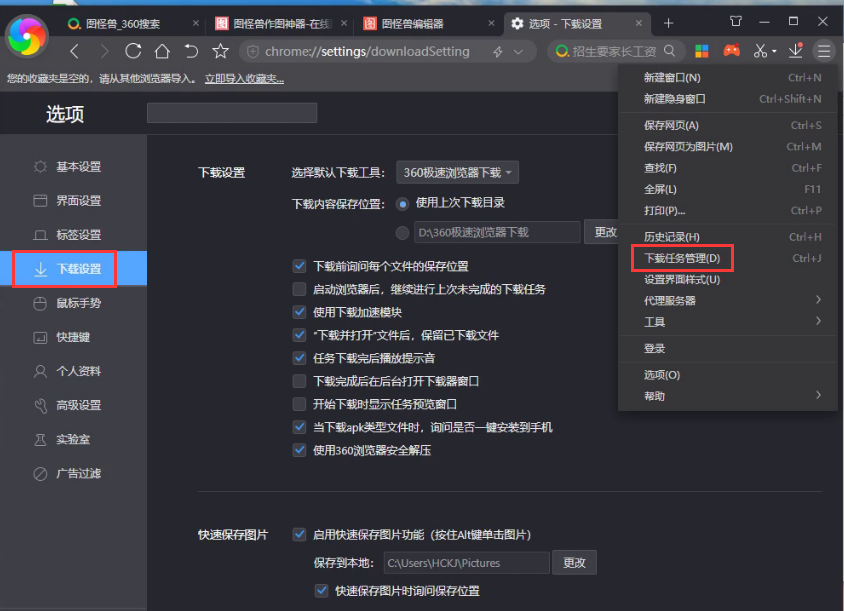Click the 360 browser colorful logo
844x611 pixels.
click(x=26, y=36)
